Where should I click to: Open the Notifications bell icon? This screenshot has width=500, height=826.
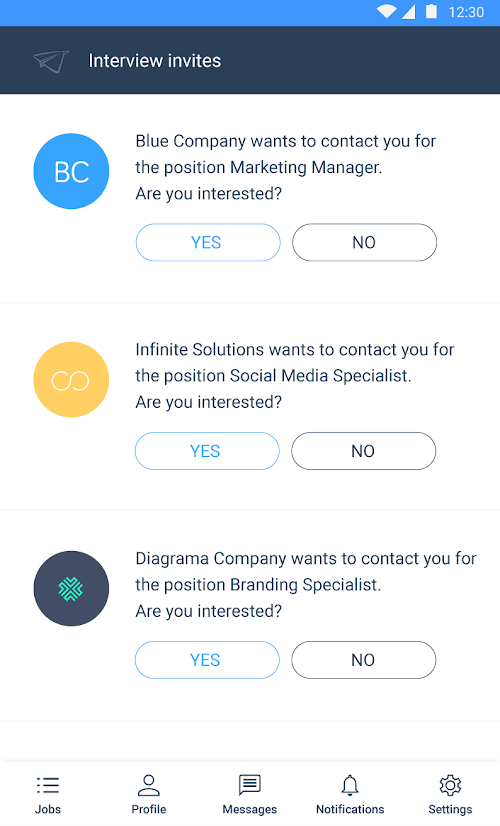click(350, 785)
